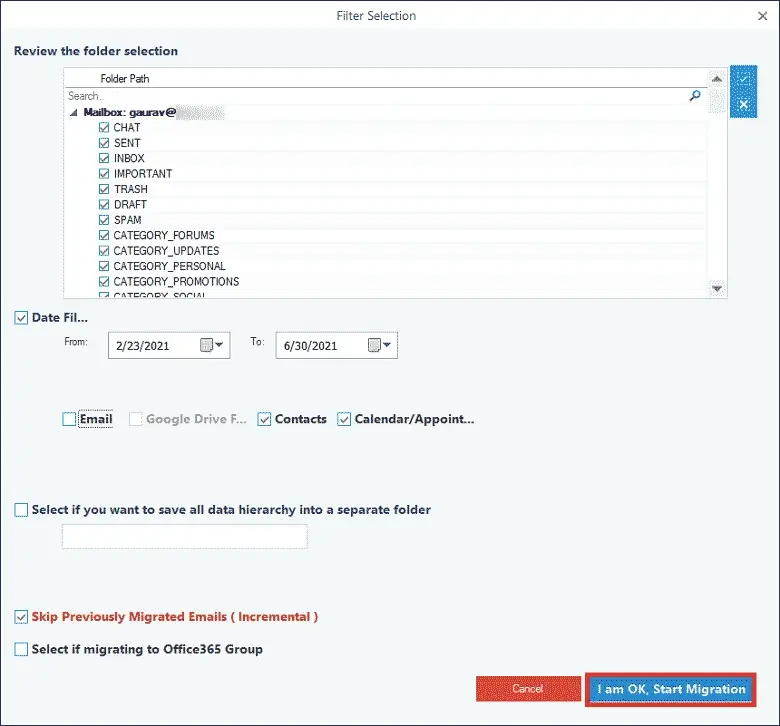Select the Mailbox: gaurav@ row text
Image resolution: width=780 pixels, height=726 pixels.
[x=130, y=112]
